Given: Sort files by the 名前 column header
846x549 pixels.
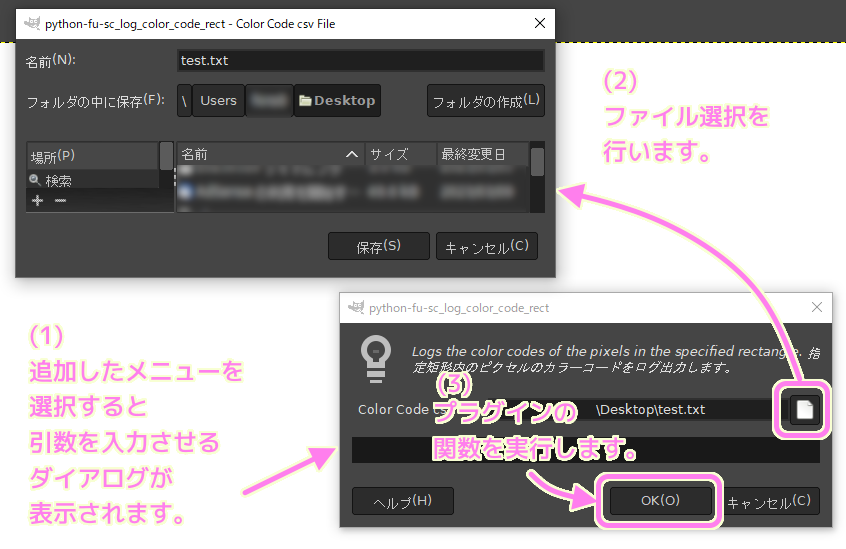Looking at the screenshot, I should coord(268,155).
